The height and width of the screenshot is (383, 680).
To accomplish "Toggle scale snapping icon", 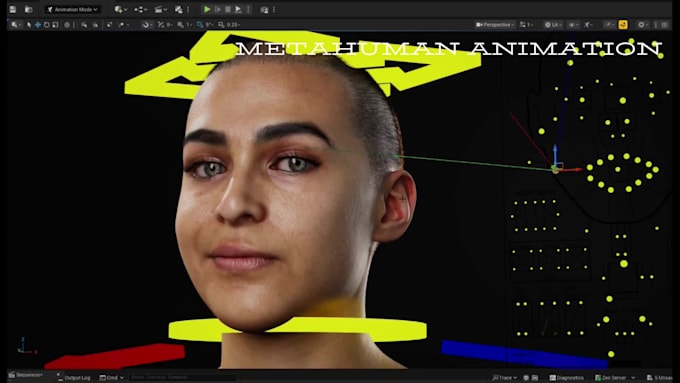I will tap(221, 25).
